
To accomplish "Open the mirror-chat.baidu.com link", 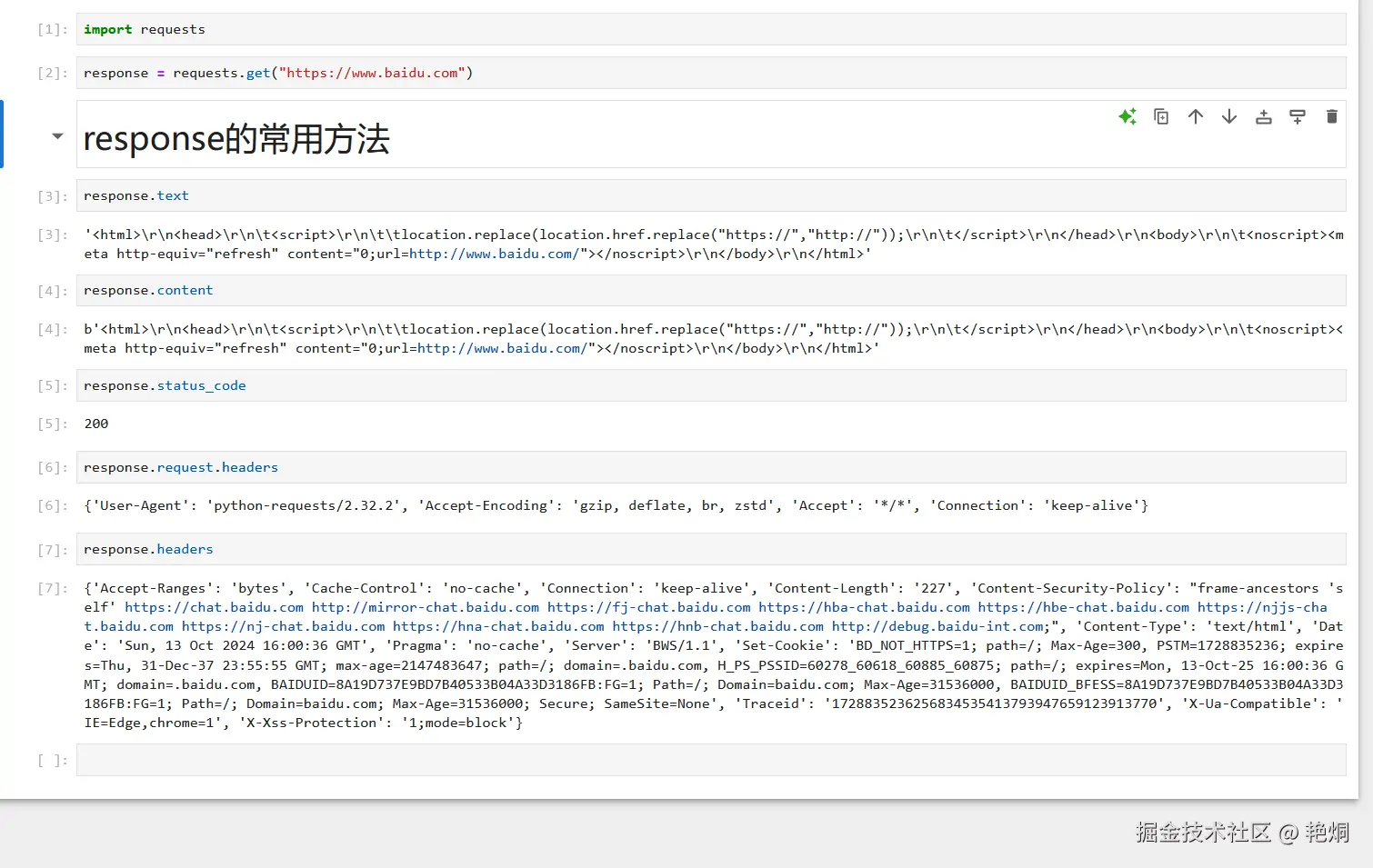I will tap(426, 607).
